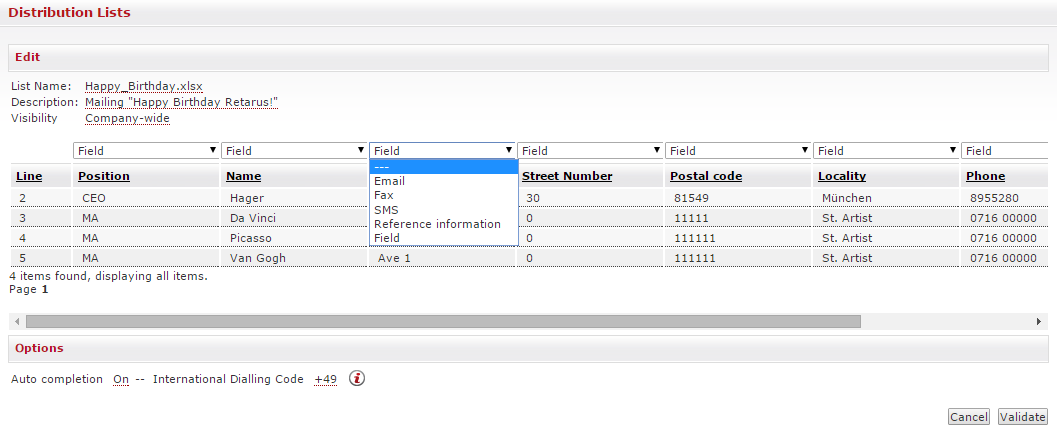Edit International Dialling Code +49
Screen dimensions: 1057x439
[x=325, y=380]
